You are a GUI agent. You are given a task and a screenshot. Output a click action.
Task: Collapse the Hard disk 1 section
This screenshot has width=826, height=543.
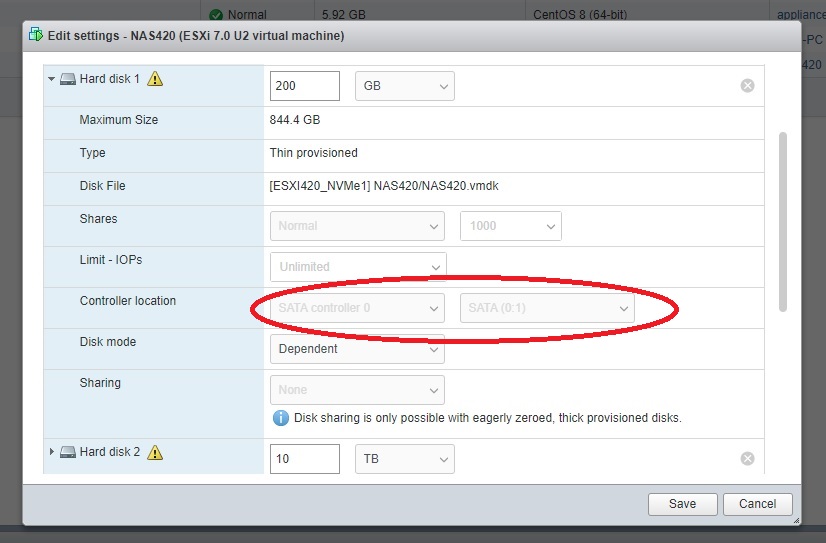point(51,79)
